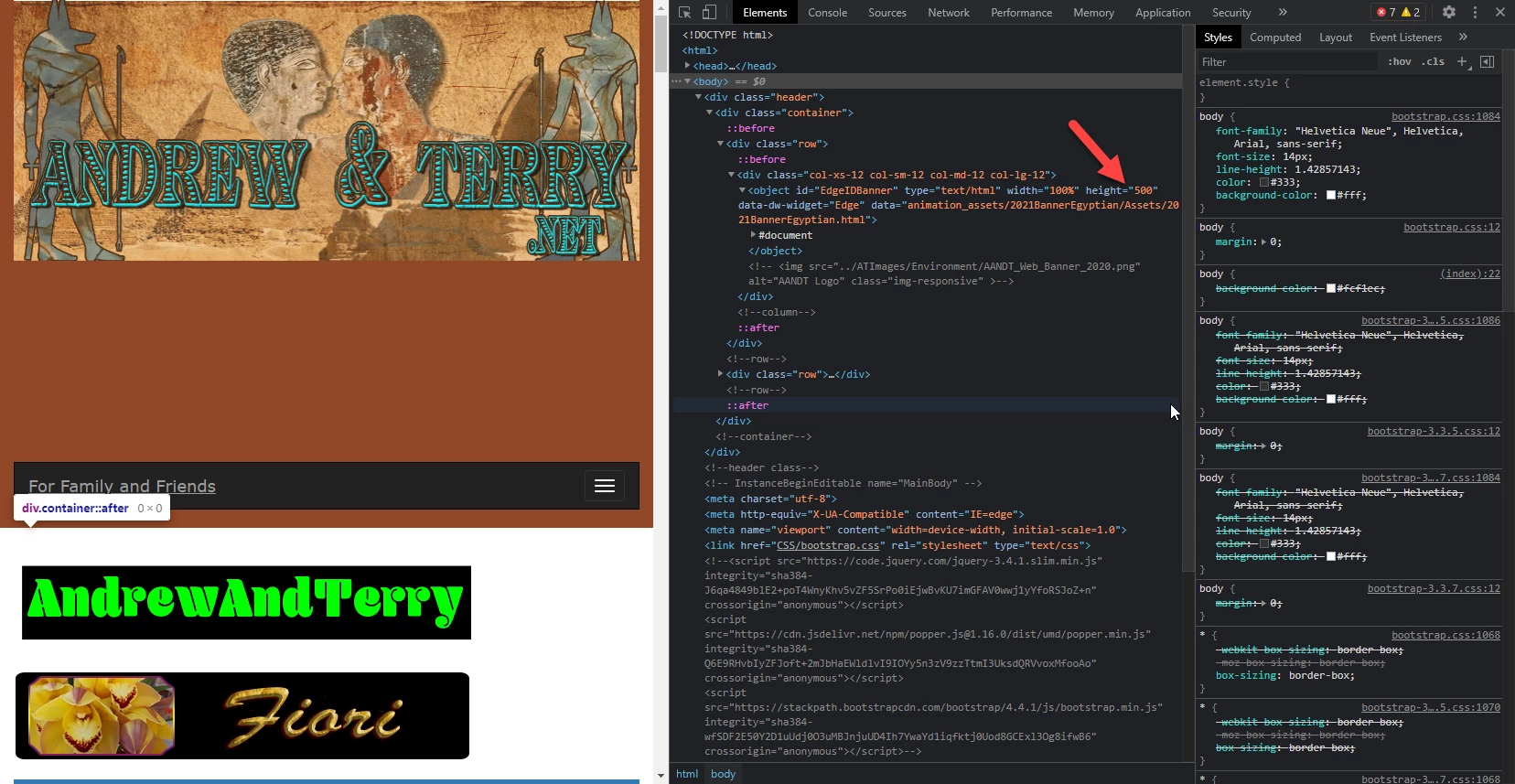This screenshot has width=1515, height=784.
Task: Toggle the .cls element classes button
Action: (1434, 61)
